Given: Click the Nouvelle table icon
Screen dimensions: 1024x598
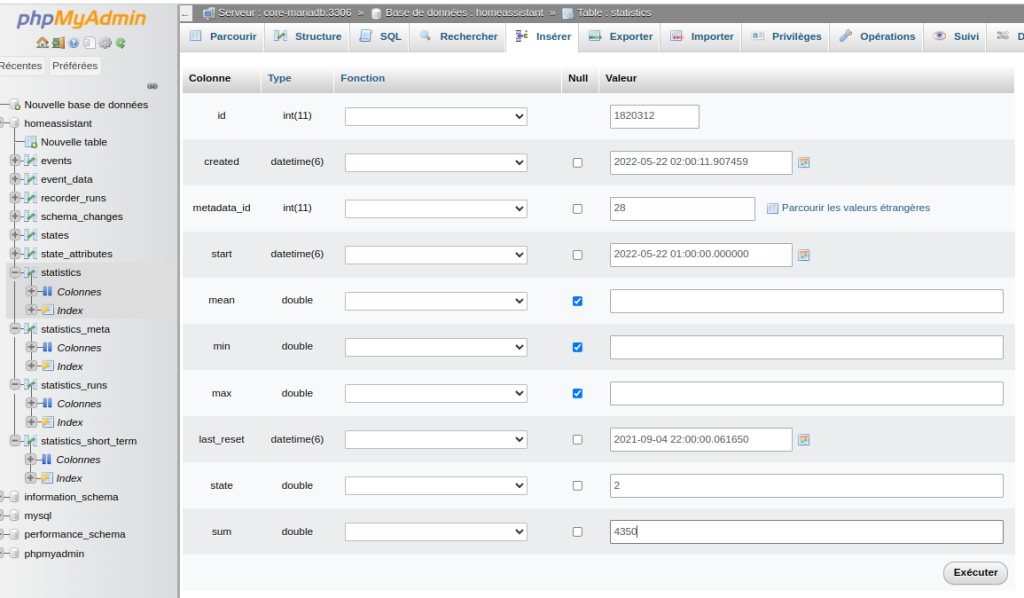Looking at the screenshot, I should 31,142.
